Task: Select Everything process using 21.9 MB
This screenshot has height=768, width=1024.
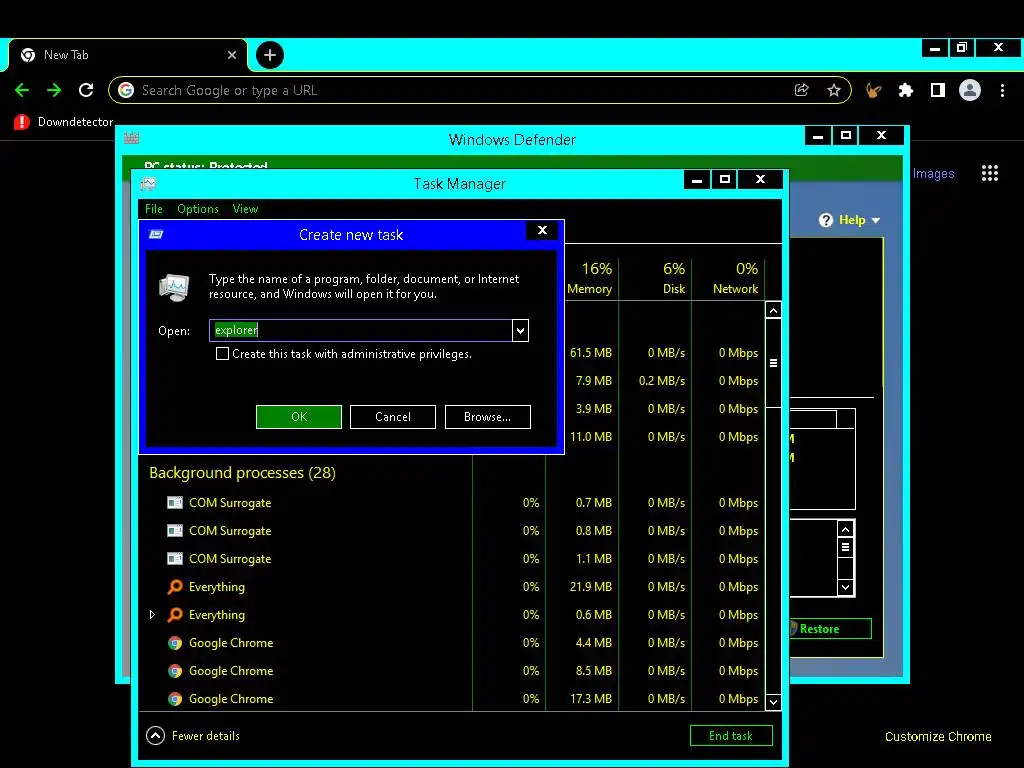Action: pos(451,587)
